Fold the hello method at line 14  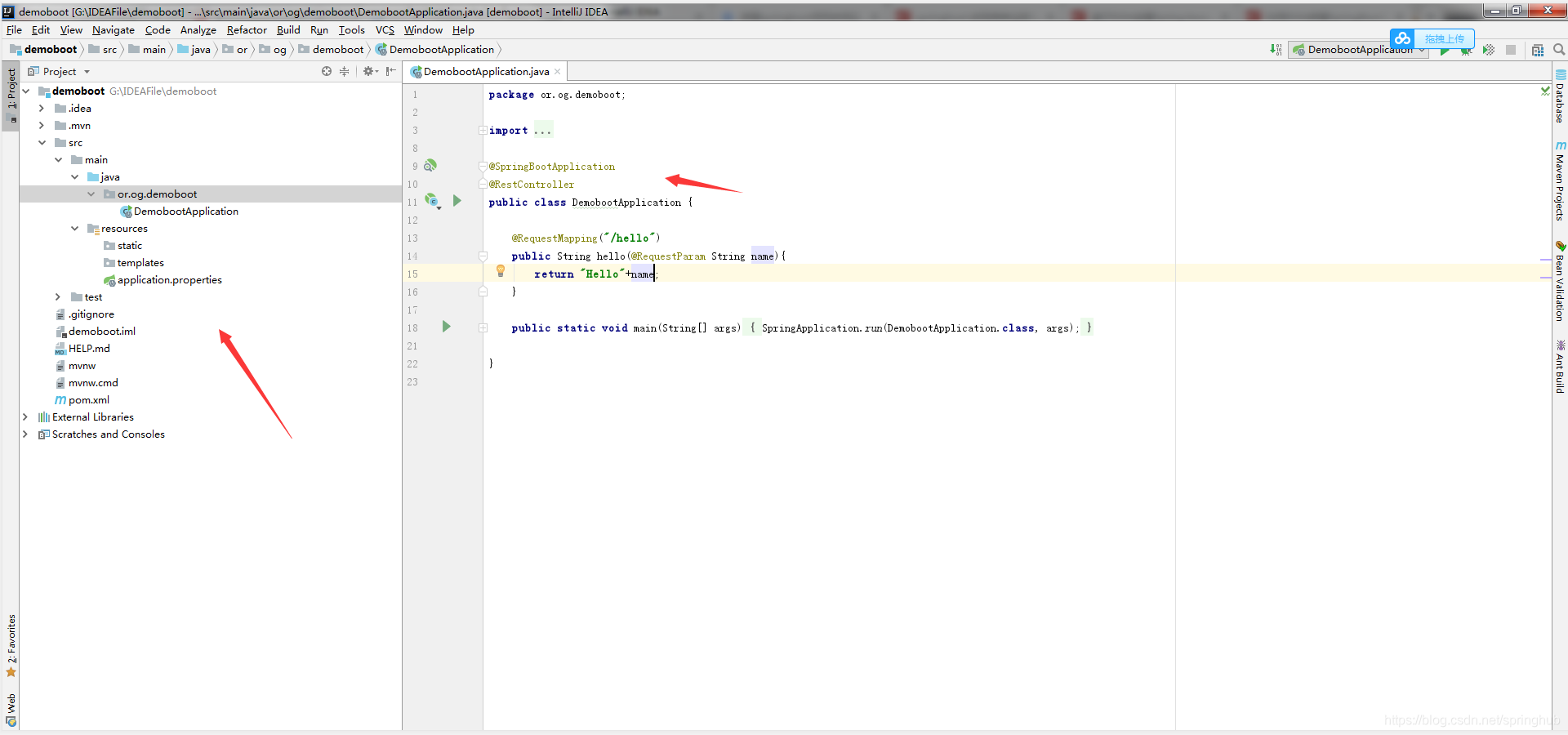pyautogui.click(x=483, y=256)
